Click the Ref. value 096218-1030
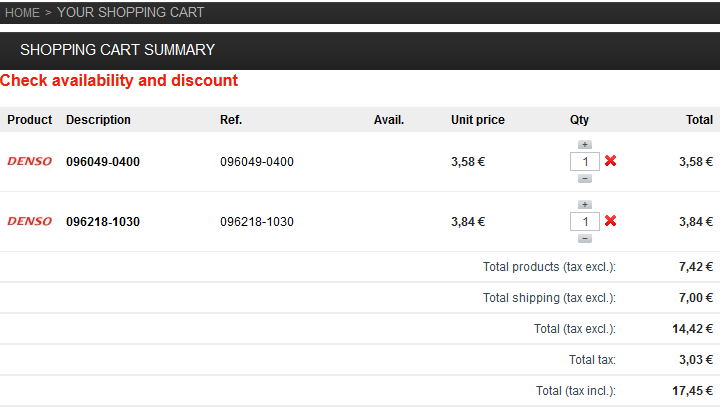The width and height of the screenshot is (728, 408). point(257,222)
